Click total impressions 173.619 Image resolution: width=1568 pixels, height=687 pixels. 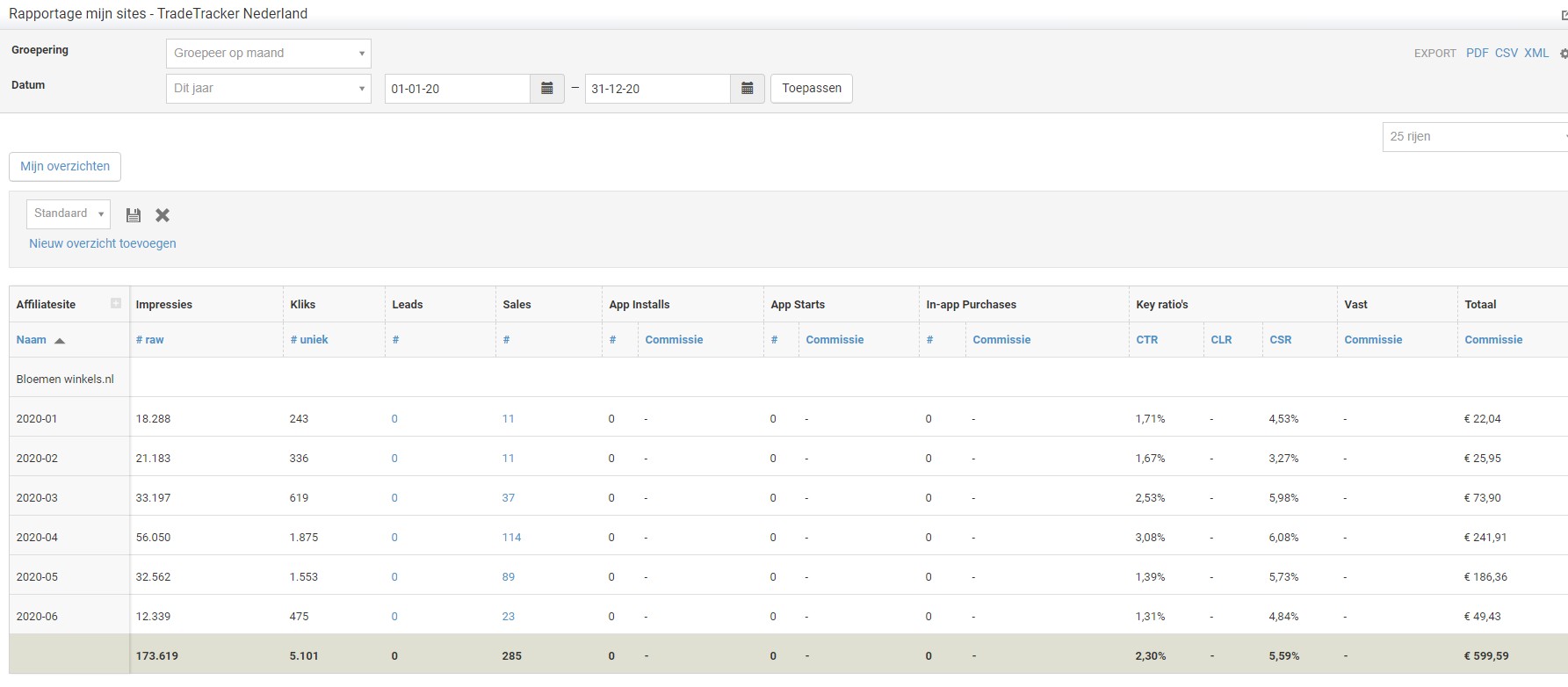pos(157,656)
